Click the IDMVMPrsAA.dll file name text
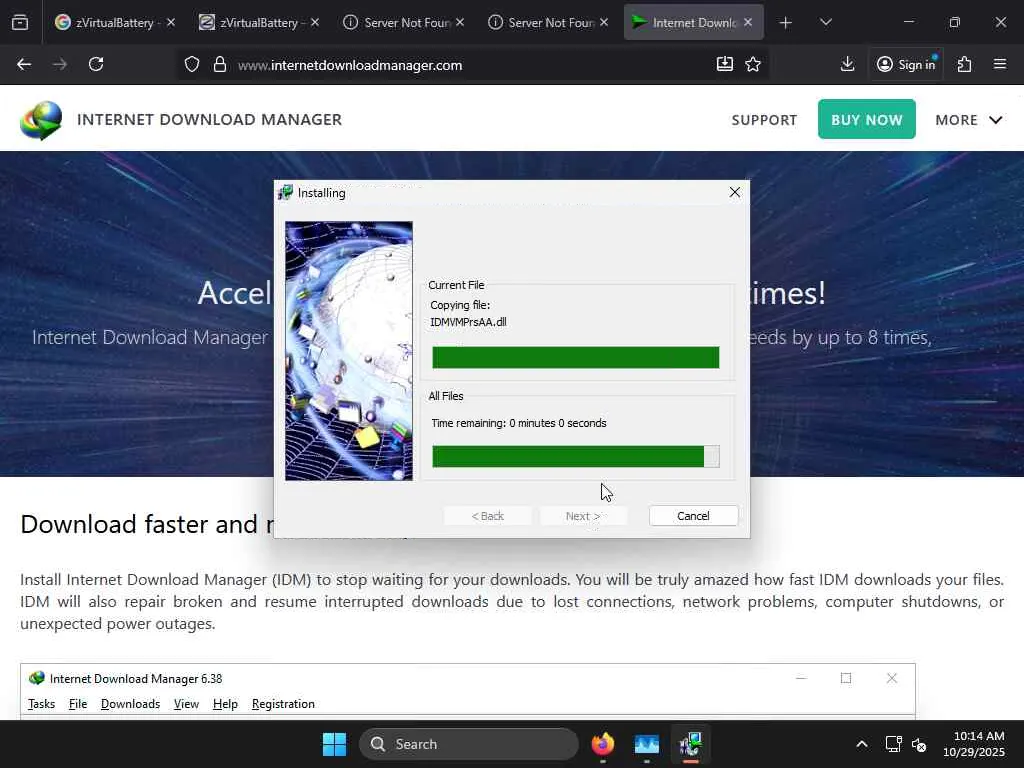The image size is (1024, 768). [468, 322]
